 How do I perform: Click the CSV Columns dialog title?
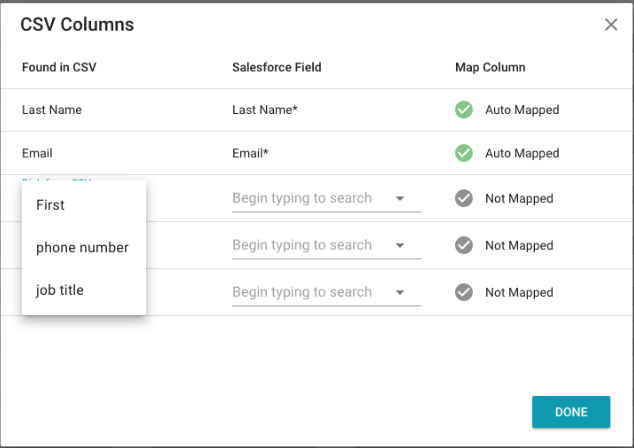coord(77,25)
